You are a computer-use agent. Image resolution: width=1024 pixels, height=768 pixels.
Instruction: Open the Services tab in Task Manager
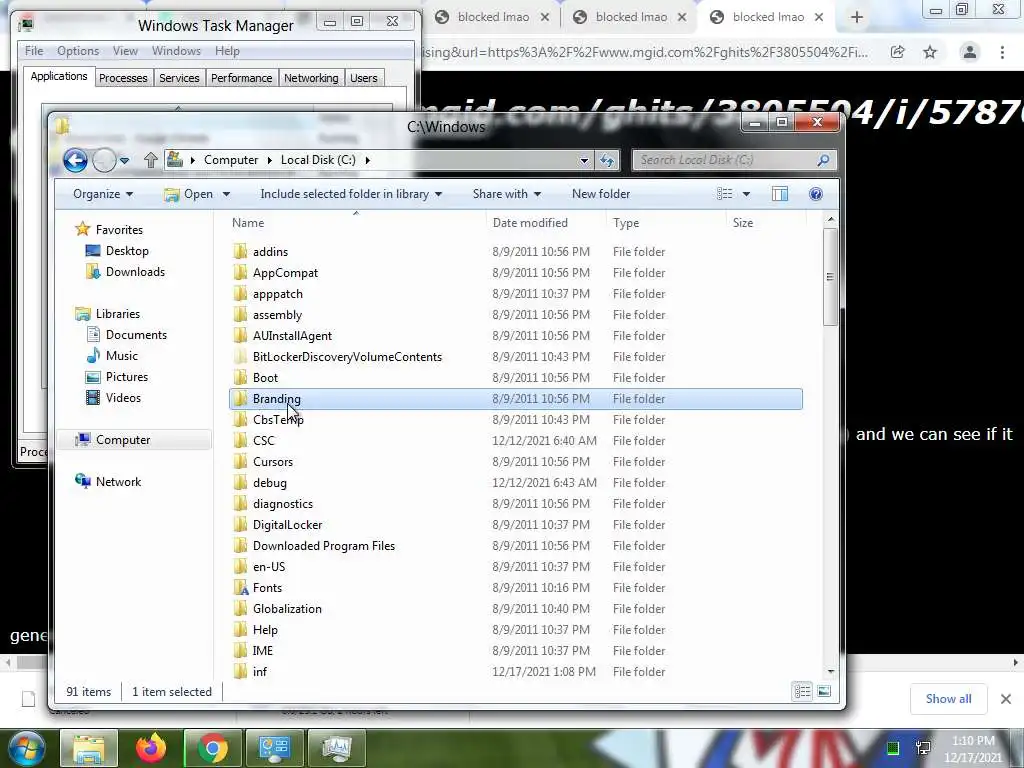[x=179, y=78]
